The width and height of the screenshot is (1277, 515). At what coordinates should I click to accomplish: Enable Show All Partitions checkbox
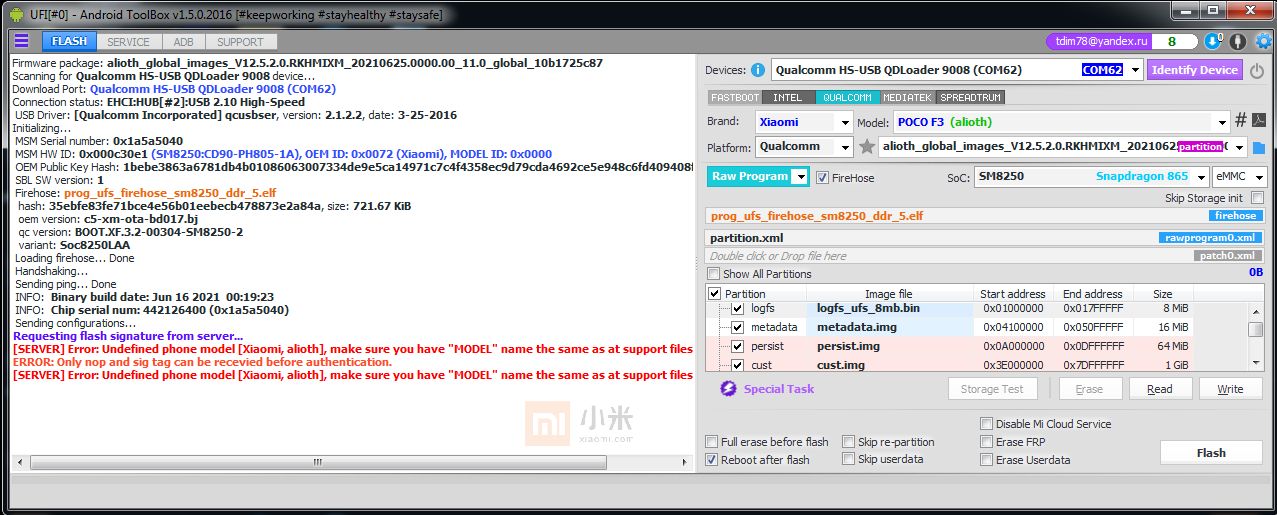coord(713,274)
